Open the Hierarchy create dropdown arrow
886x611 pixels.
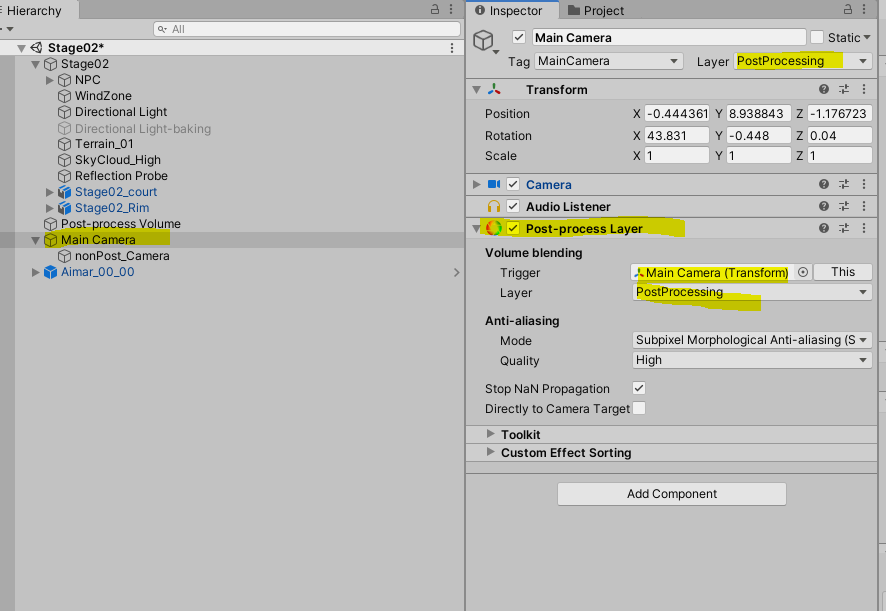(10, 29)
